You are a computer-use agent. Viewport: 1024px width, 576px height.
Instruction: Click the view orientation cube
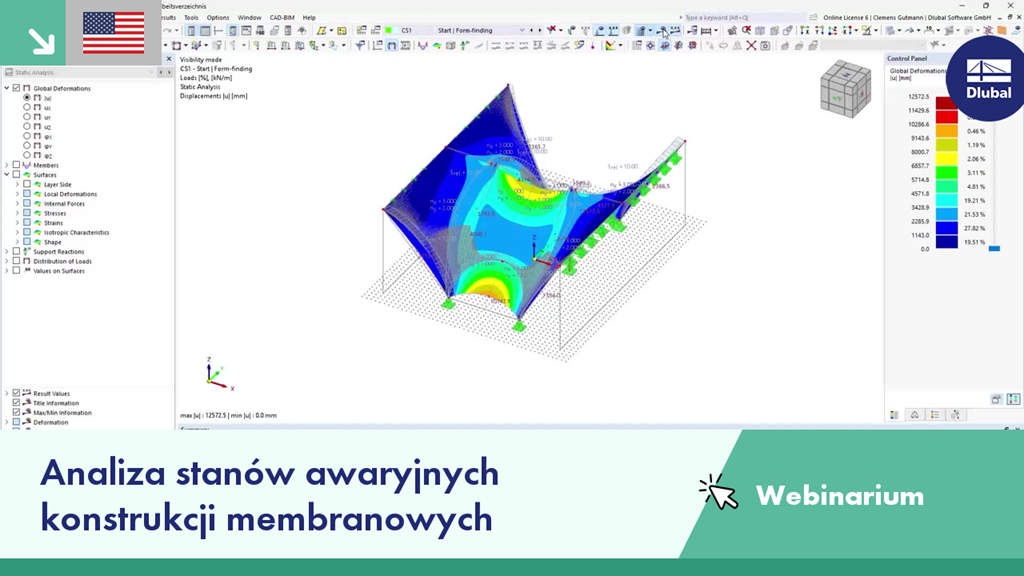coord(846,89)
